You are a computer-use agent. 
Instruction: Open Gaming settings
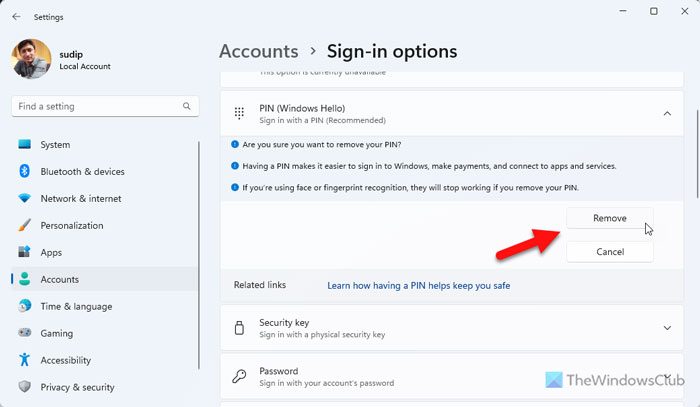(x=56, y=334)
